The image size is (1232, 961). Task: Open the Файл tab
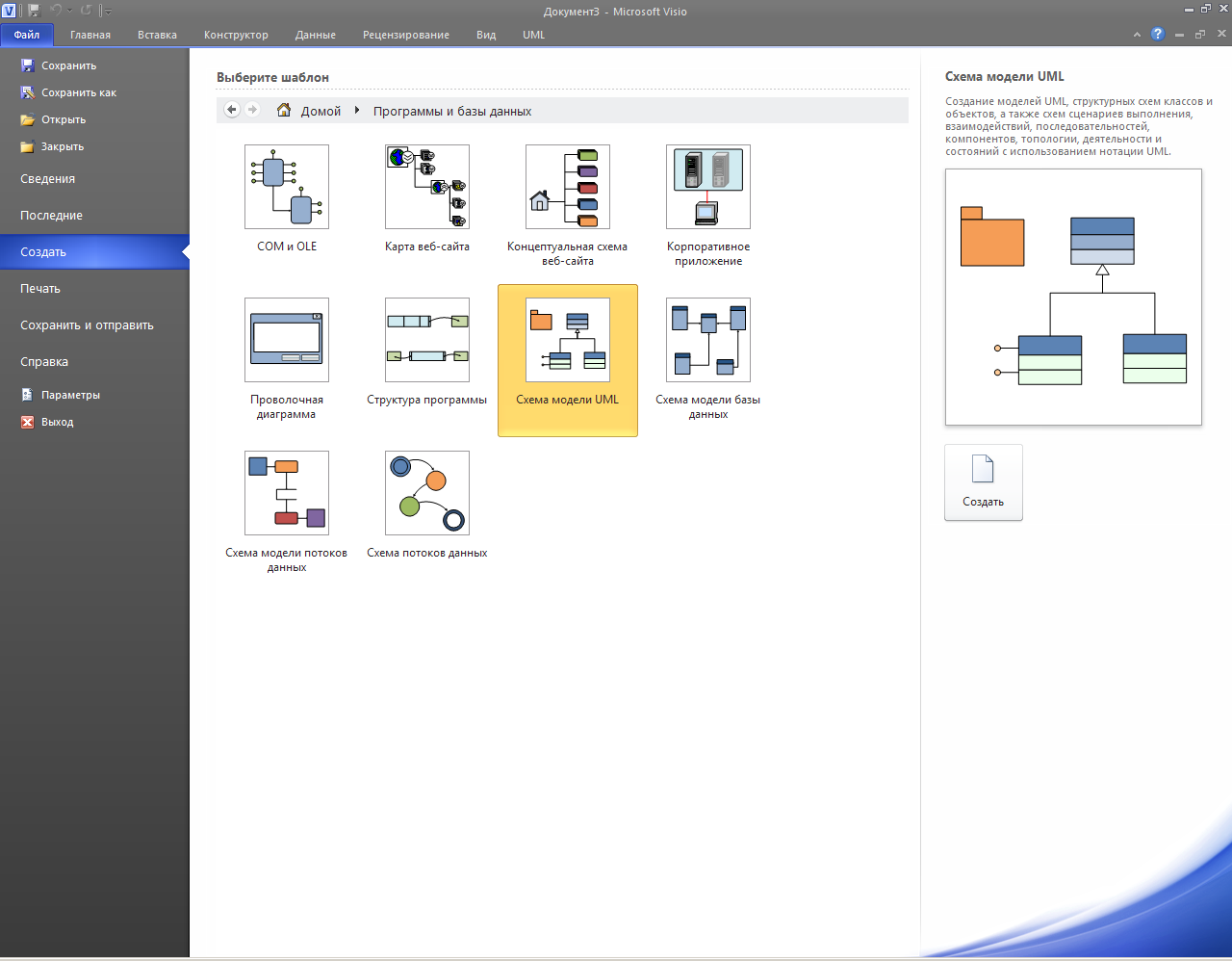(27, 35)
